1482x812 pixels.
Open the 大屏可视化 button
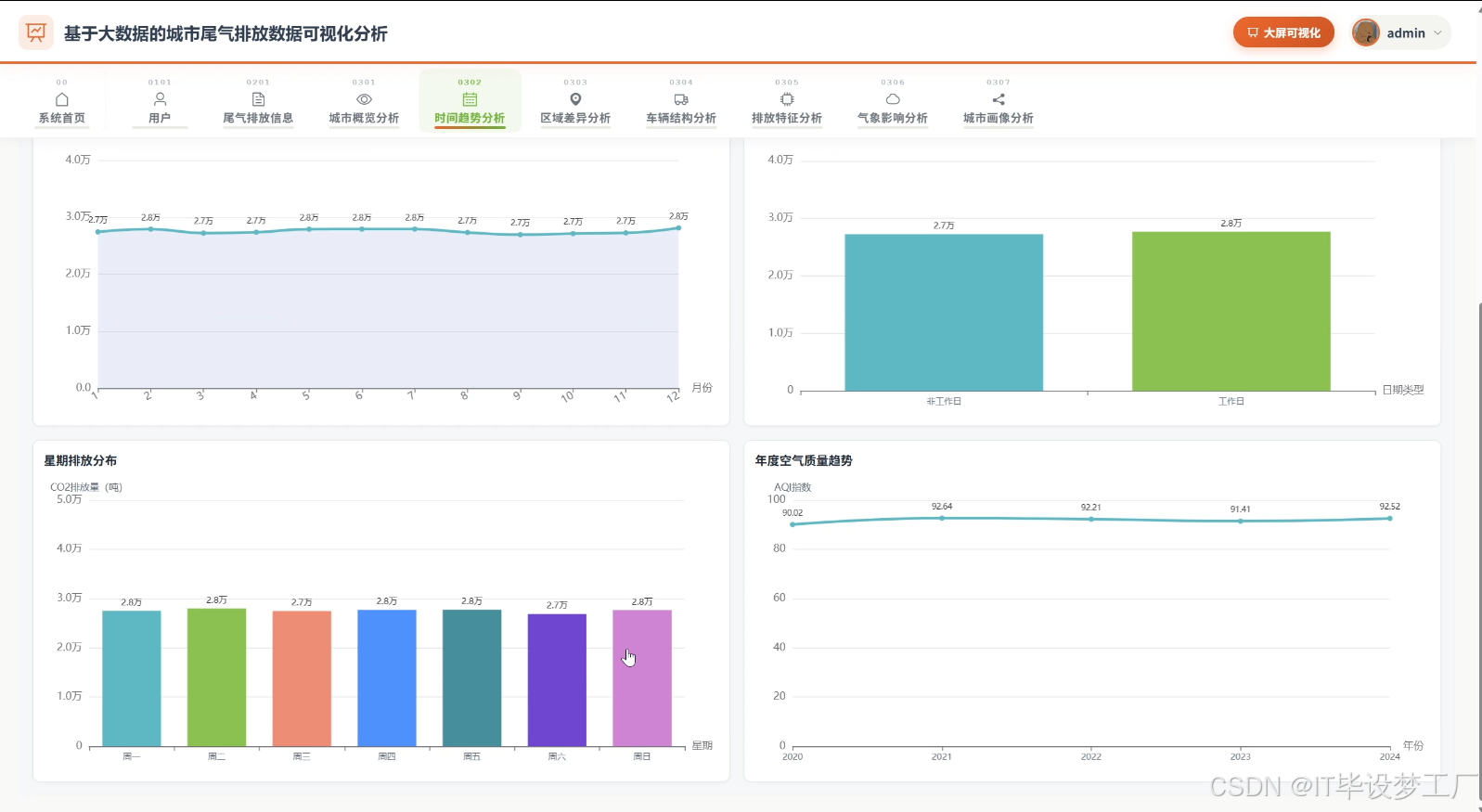1283,32
